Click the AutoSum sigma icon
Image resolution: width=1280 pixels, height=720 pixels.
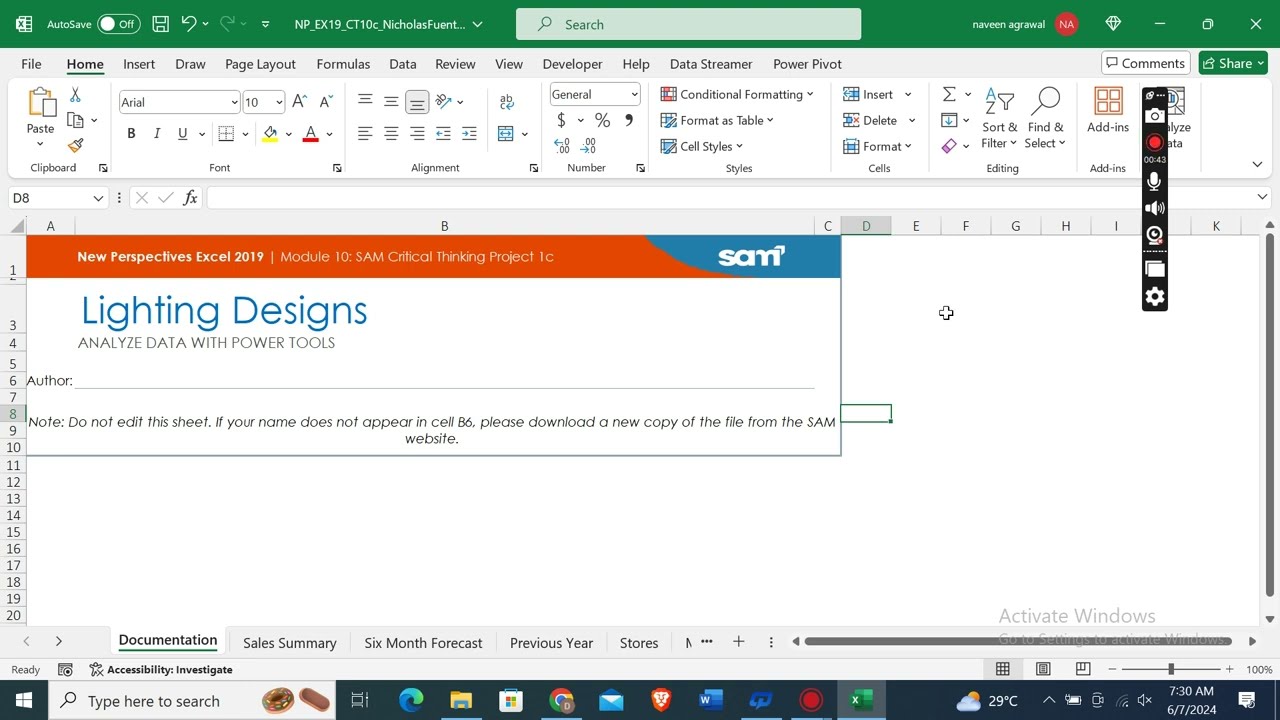(x=949, y=94)
